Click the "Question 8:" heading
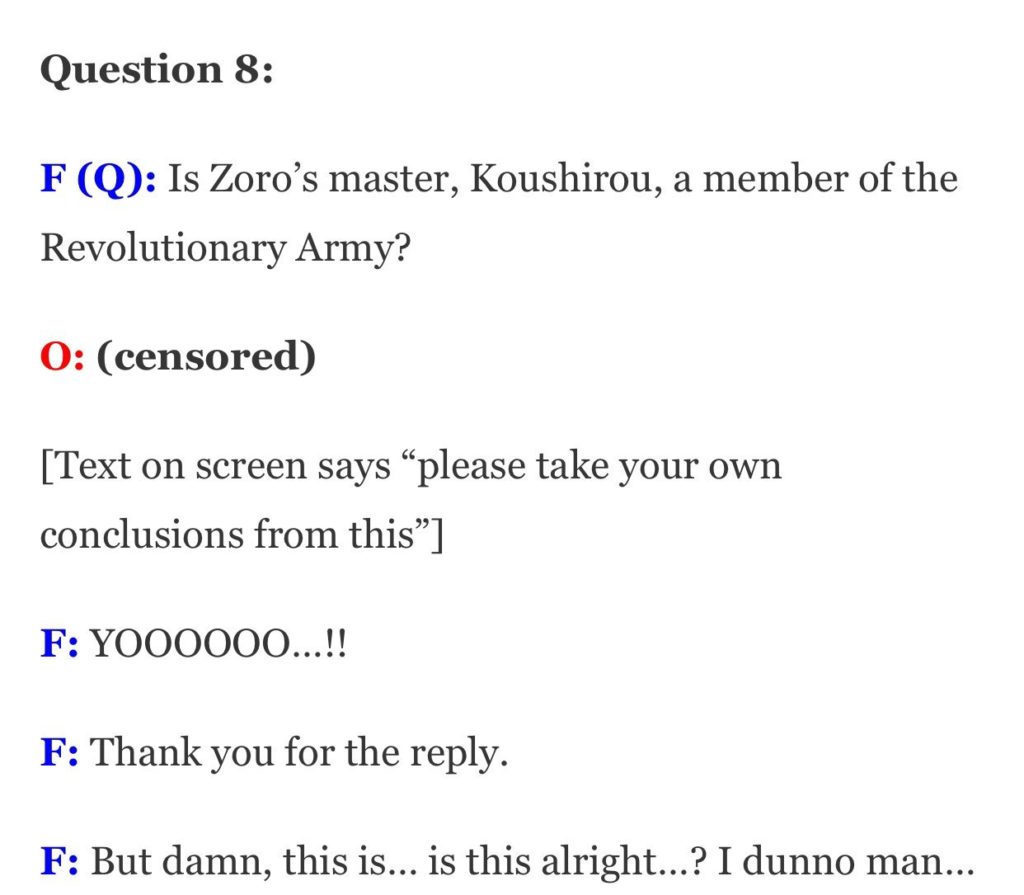This screenshot has height=895, width=1024. [157, 70]
